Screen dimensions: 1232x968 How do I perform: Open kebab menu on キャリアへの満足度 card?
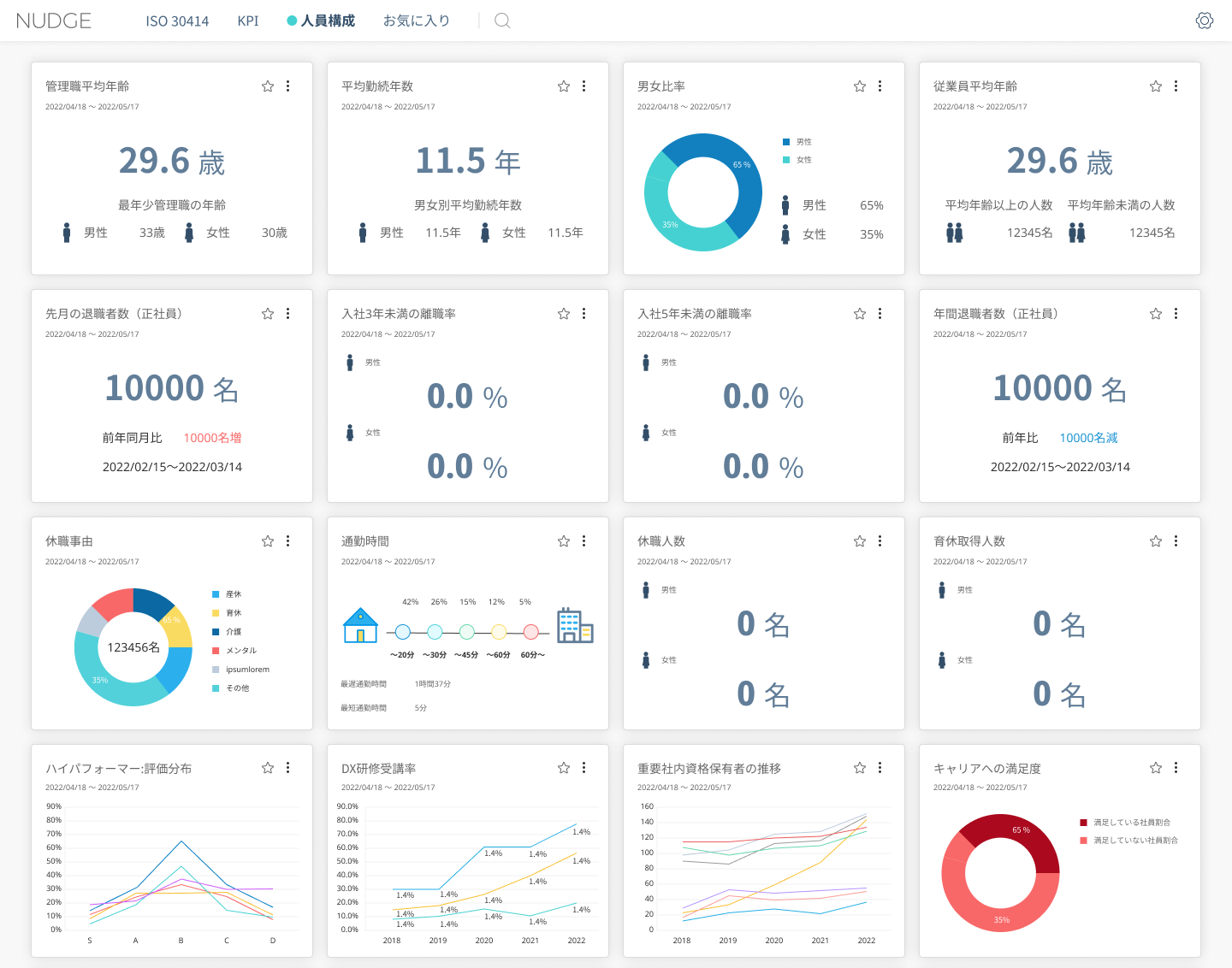coord(1176,768)
